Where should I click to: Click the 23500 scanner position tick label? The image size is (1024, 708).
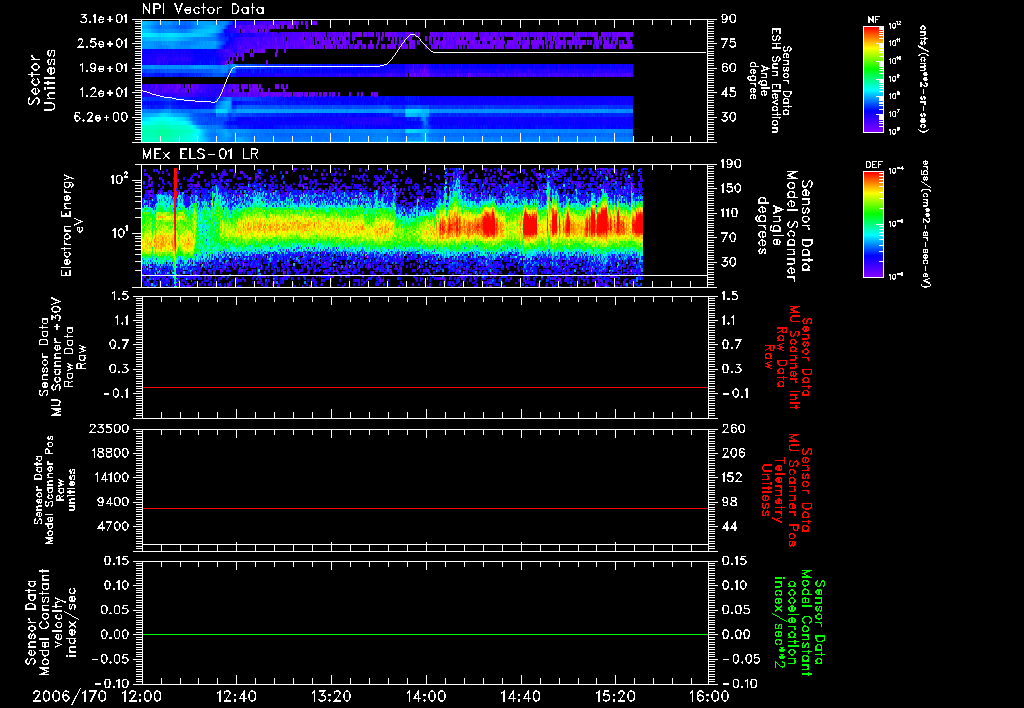pyautogui.click(x=110, y=428)
